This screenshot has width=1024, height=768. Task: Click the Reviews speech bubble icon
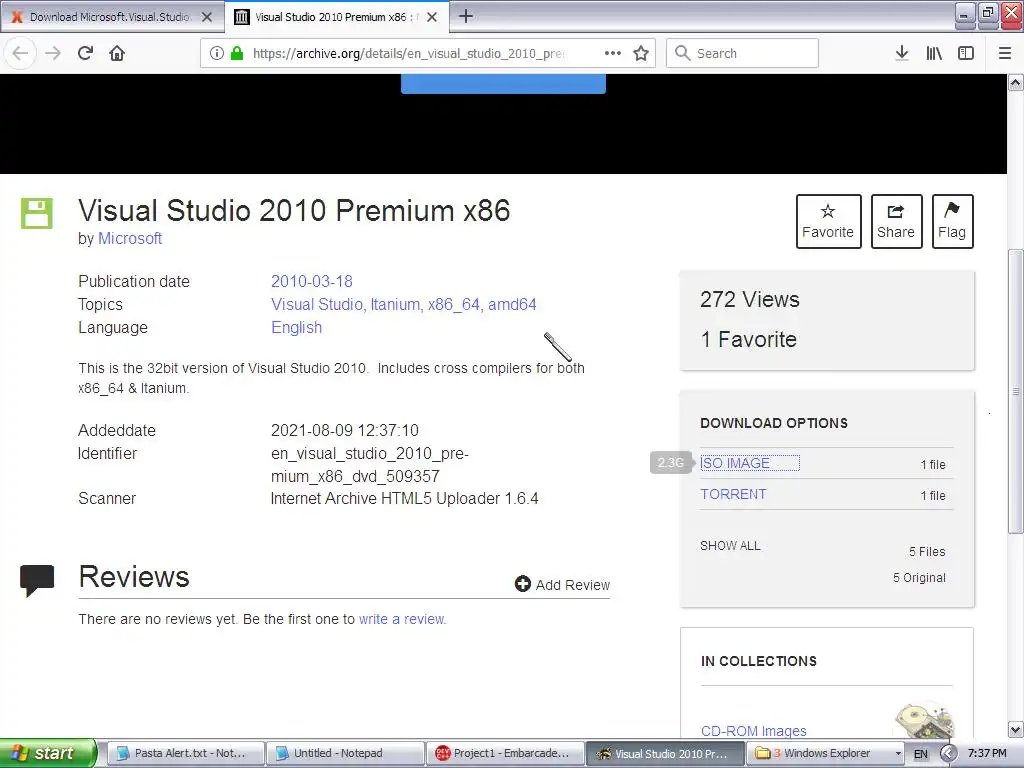point(37,580)
